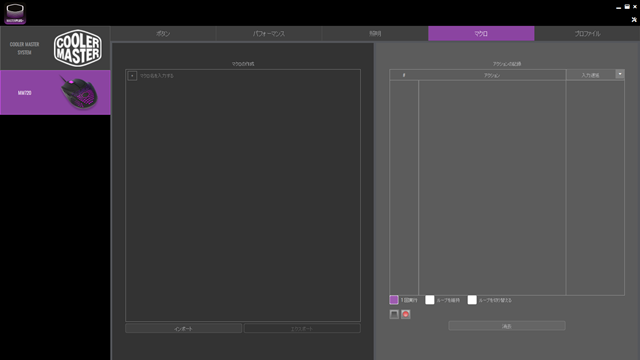
Task: Select the 1回実行 run-once option
Action: tap(394, 300)
